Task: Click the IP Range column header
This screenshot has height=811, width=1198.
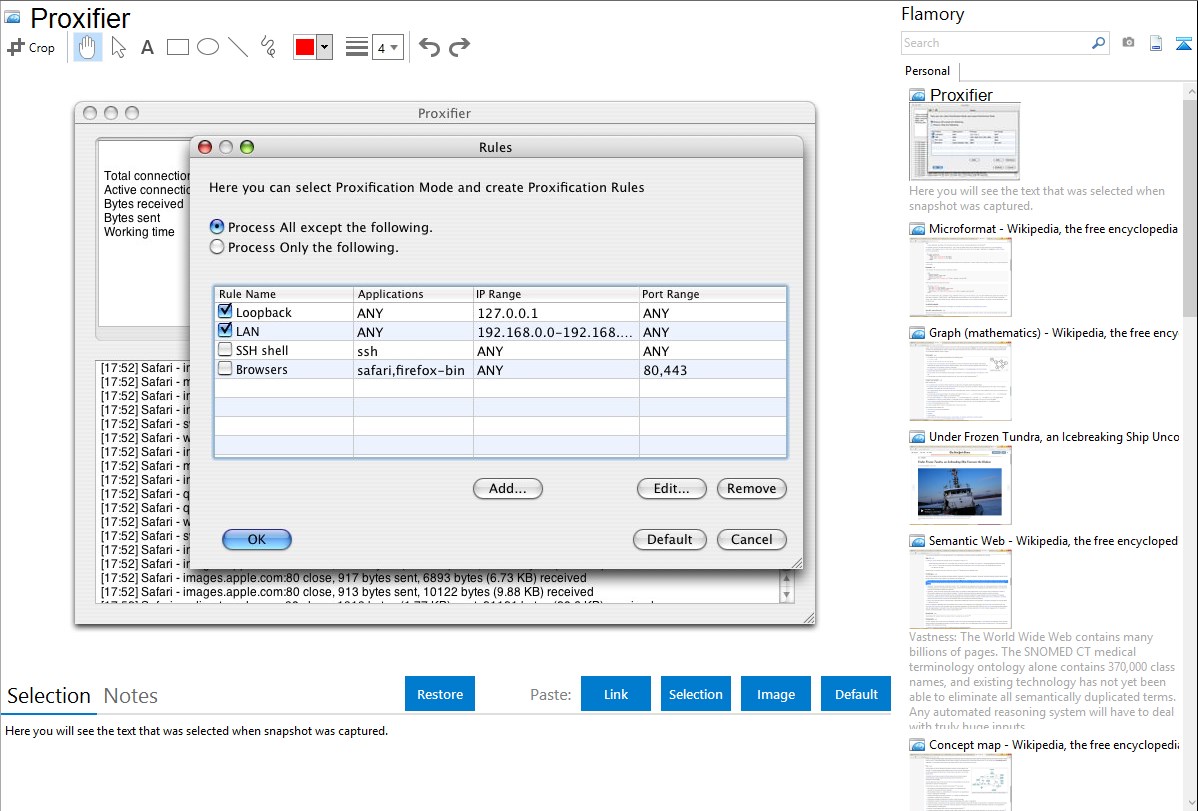Action: click(556, 294)
